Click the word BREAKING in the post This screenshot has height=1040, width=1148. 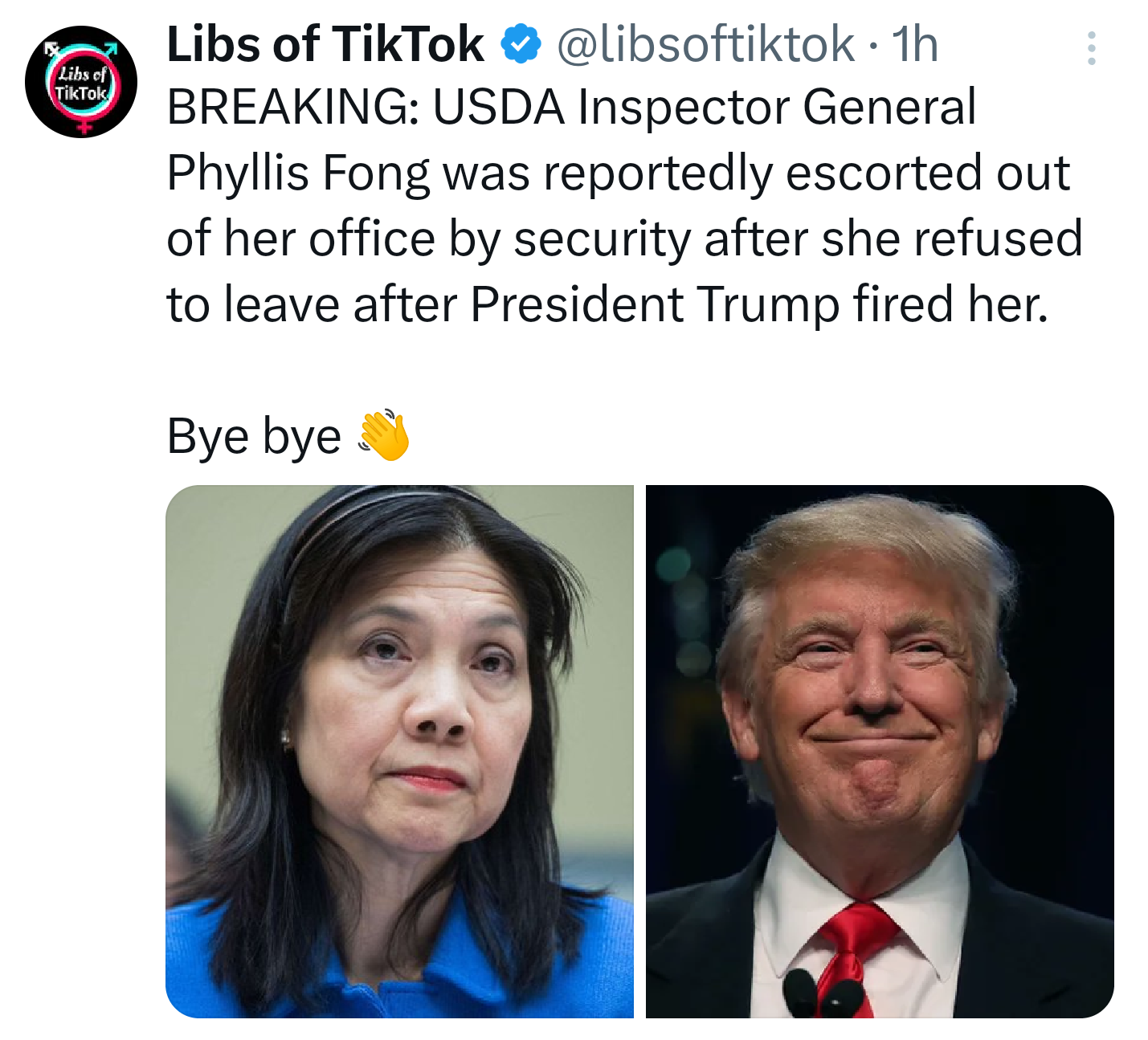pyautogui.click(x=292, y=108)
